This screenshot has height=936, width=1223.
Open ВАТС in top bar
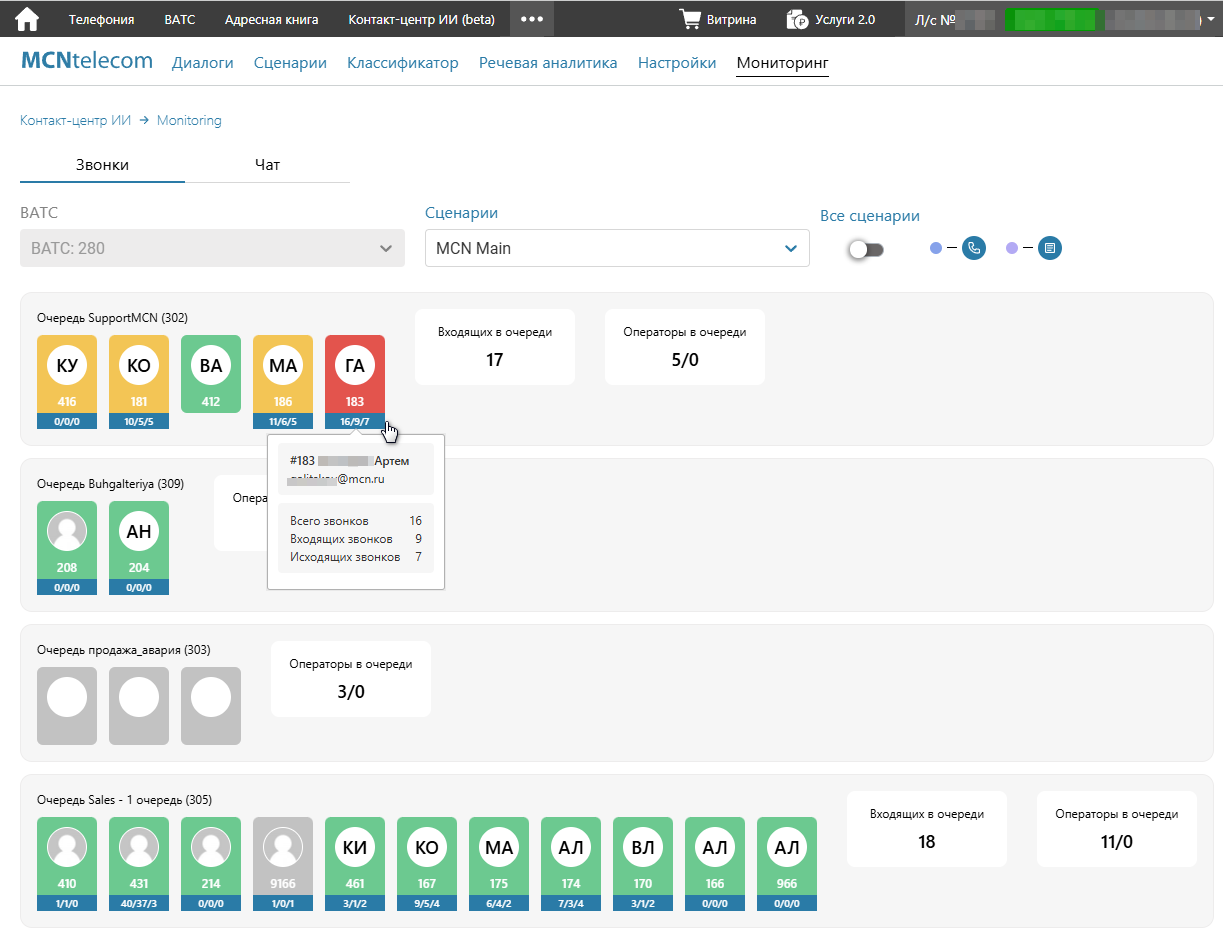tap(180, 19)
